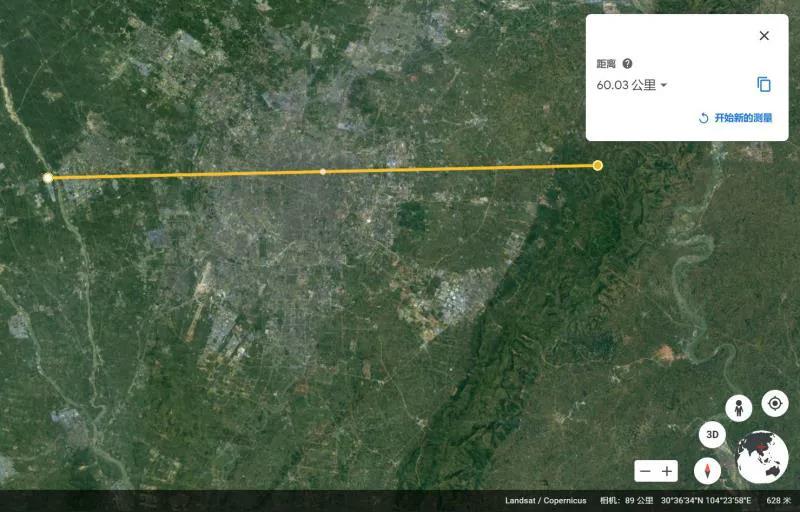Select the western start point of line
Image resolution: width=800 pixels, height=512 pixels.
48,178
